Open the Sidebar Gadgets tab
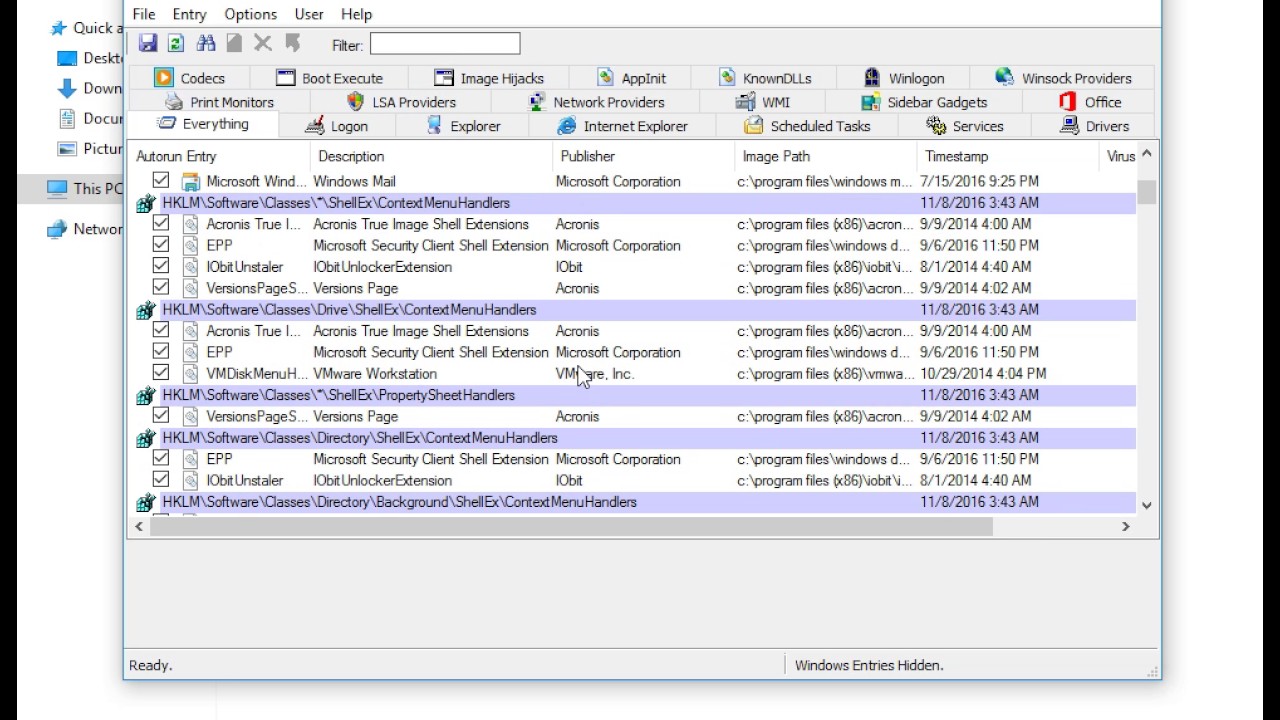The width and height of the screenshot is (1280, 720). [924, 102]
